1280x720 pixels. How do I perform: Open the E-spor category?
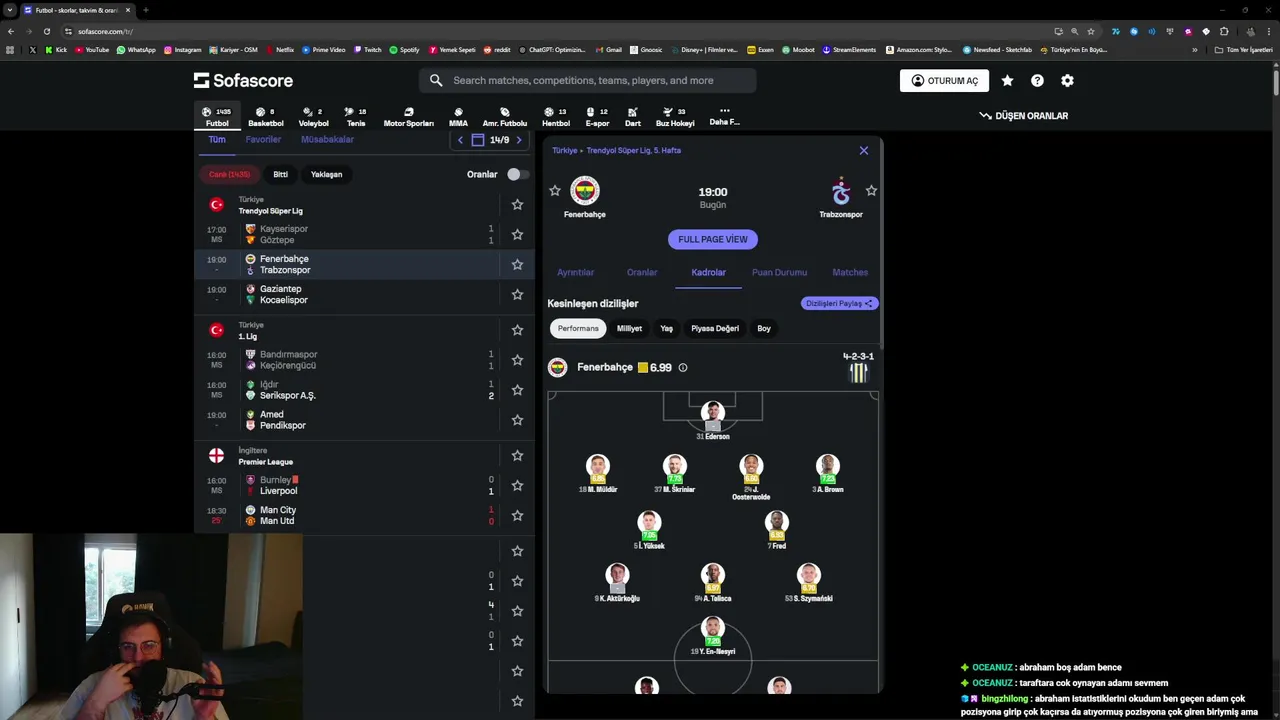597,117
